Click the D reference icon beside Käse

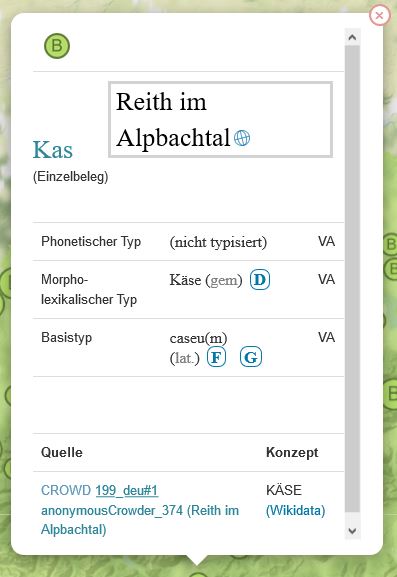(260, 280)
